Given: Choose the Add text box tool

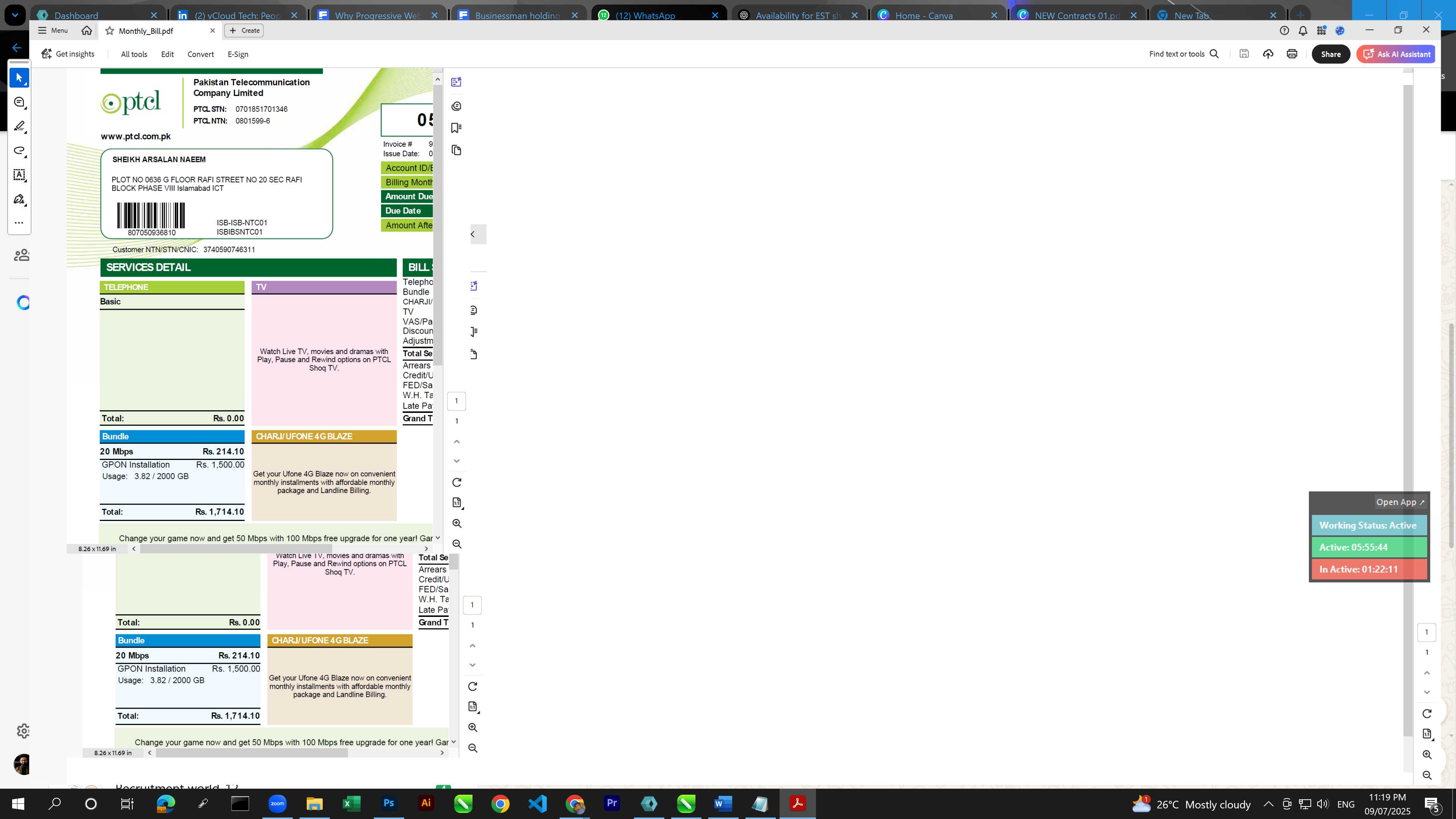Looking at the screenshot, I should pos(19,175).
